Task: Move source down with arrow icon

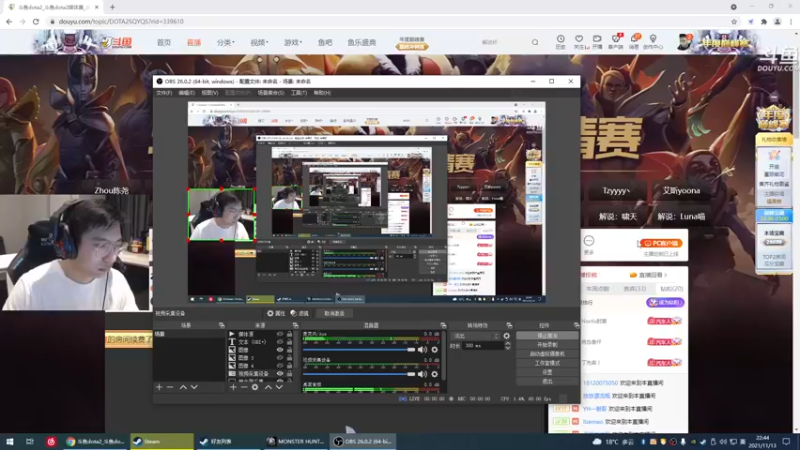Action: [x=279, y=387]
